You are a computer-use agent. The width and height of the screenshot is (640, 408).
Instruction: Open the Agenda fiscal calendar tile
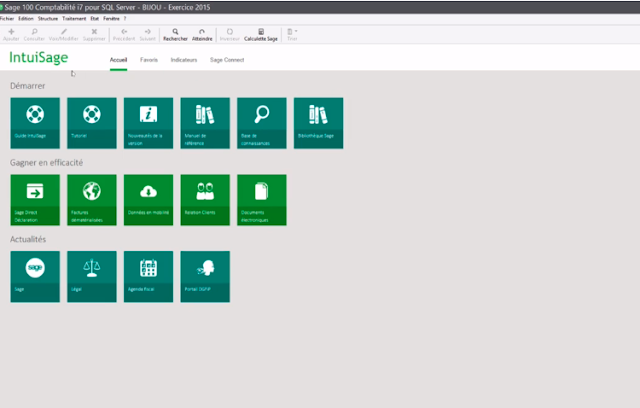[x=149, y=277]
